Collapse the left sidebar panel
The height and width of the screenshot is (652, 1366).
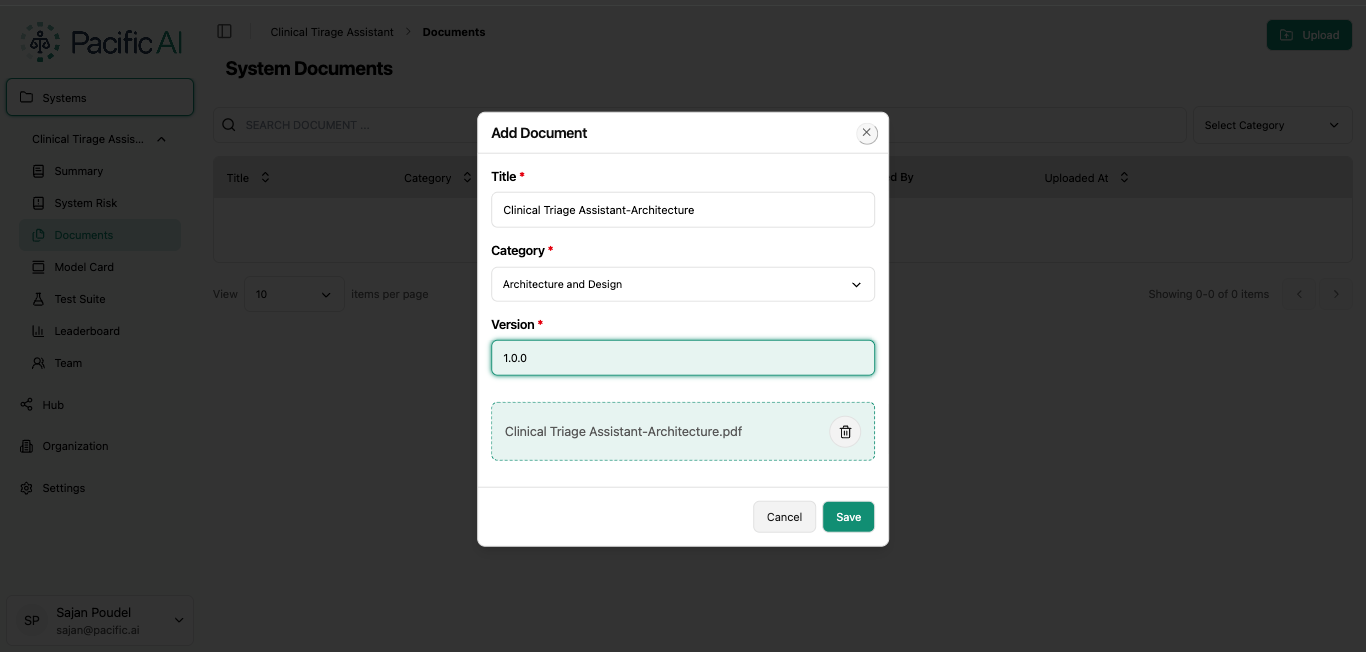(225, 30)
